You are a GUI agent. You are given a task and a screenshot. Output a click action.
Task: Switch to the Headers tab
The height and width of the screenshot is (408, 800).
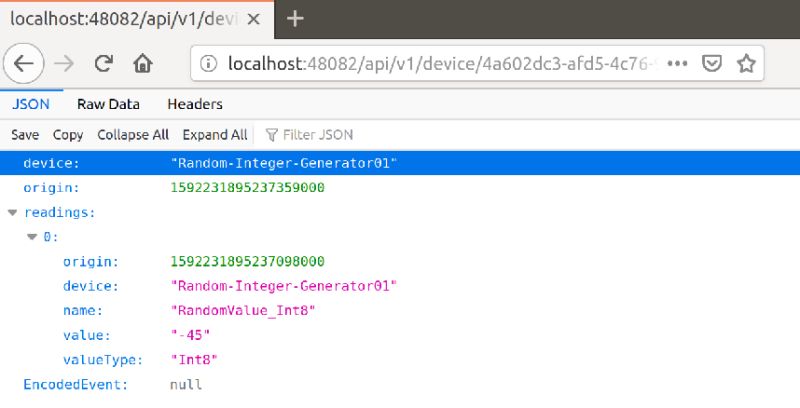click(195, 104)
